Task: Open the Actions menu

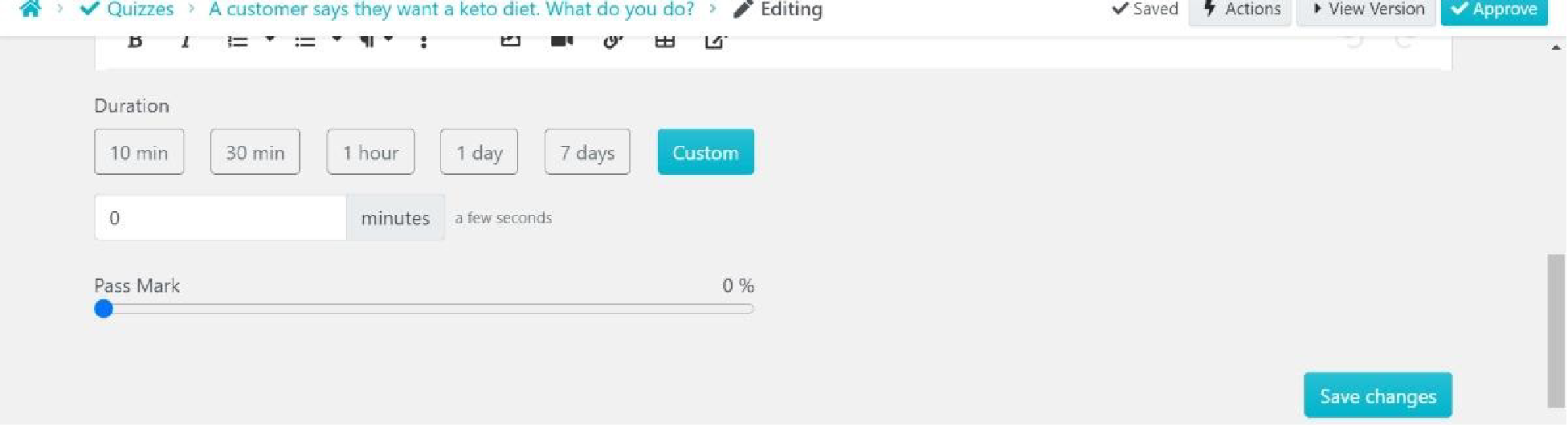Action: (1239, 10)
